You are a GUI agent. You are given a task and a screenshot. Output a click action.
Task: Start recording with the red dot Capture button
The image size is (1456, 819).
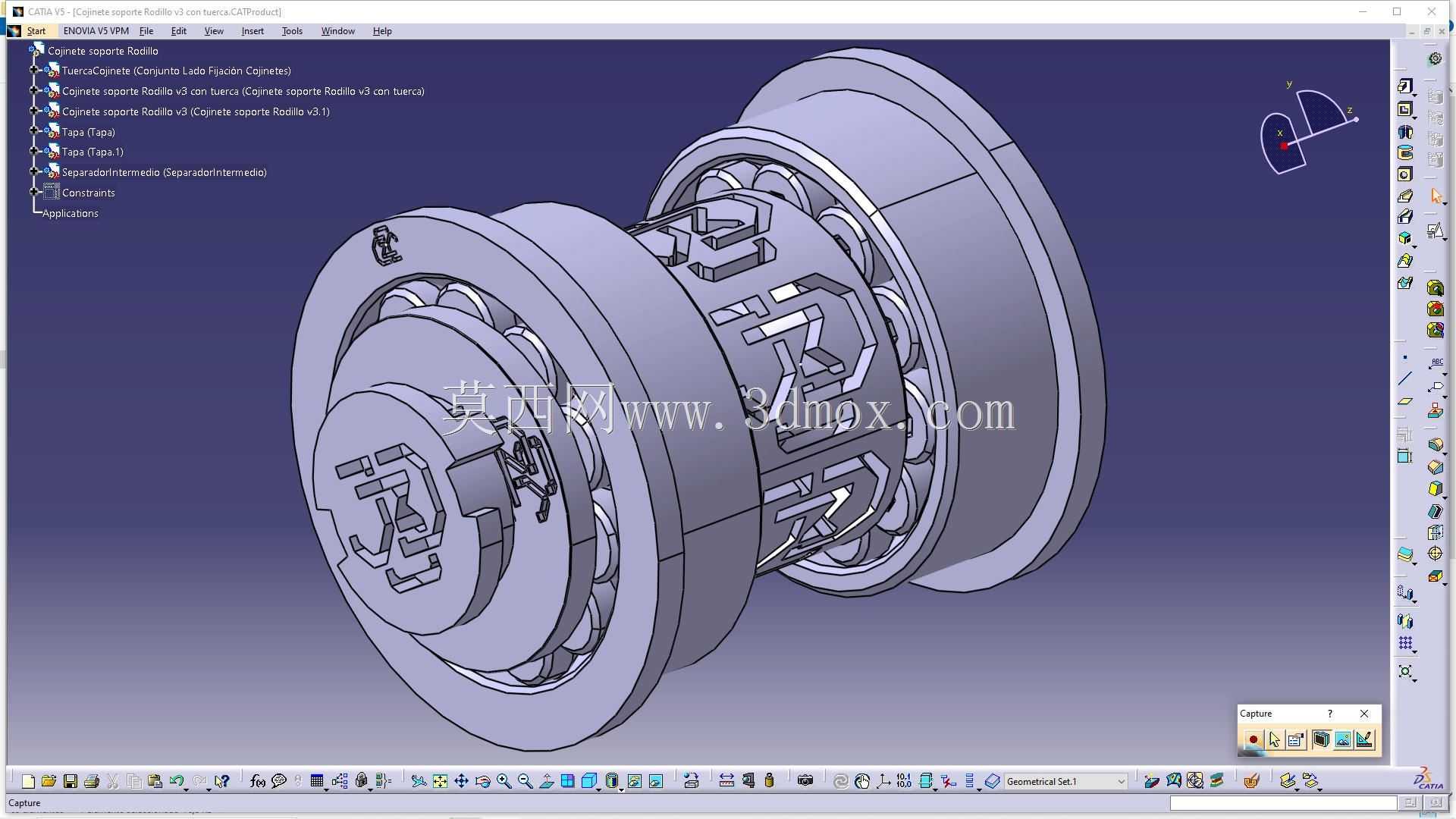pos(1253,739)
